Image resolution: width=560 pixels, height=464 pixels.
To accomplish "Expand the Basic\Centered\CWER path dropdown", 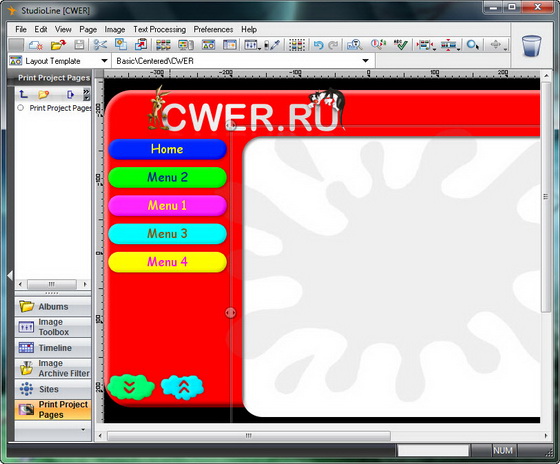I will click(x=365, y=61).
